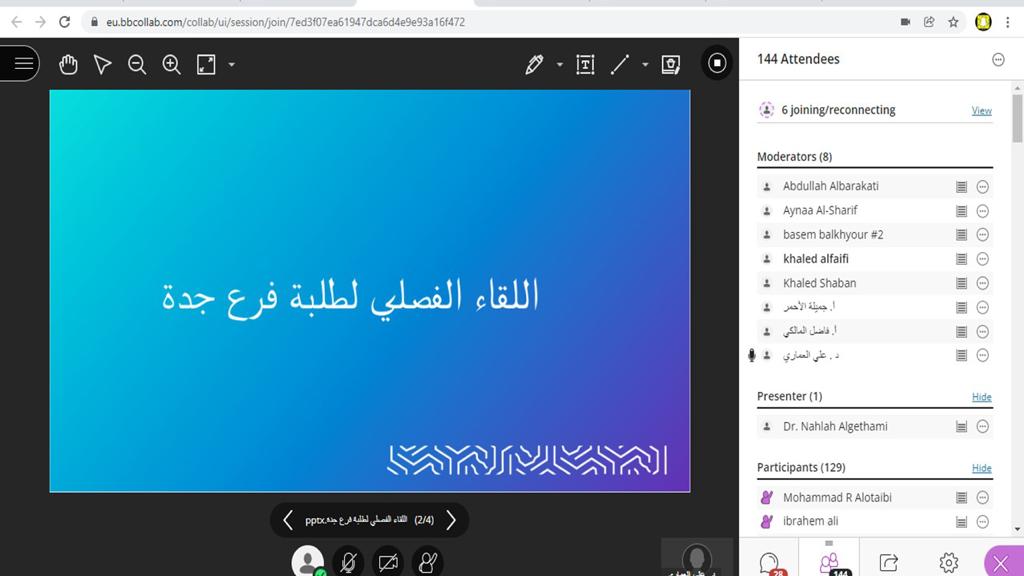Open the session menu hamburger button

click(22, 64)
